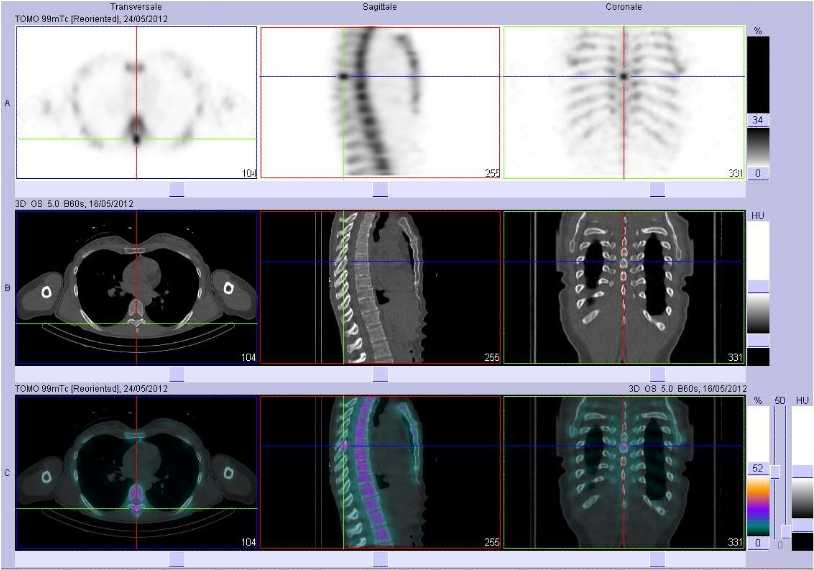Click slice slider thumb under fused transverse view
This screenshot has height=570, width=814.
[177, 559]
